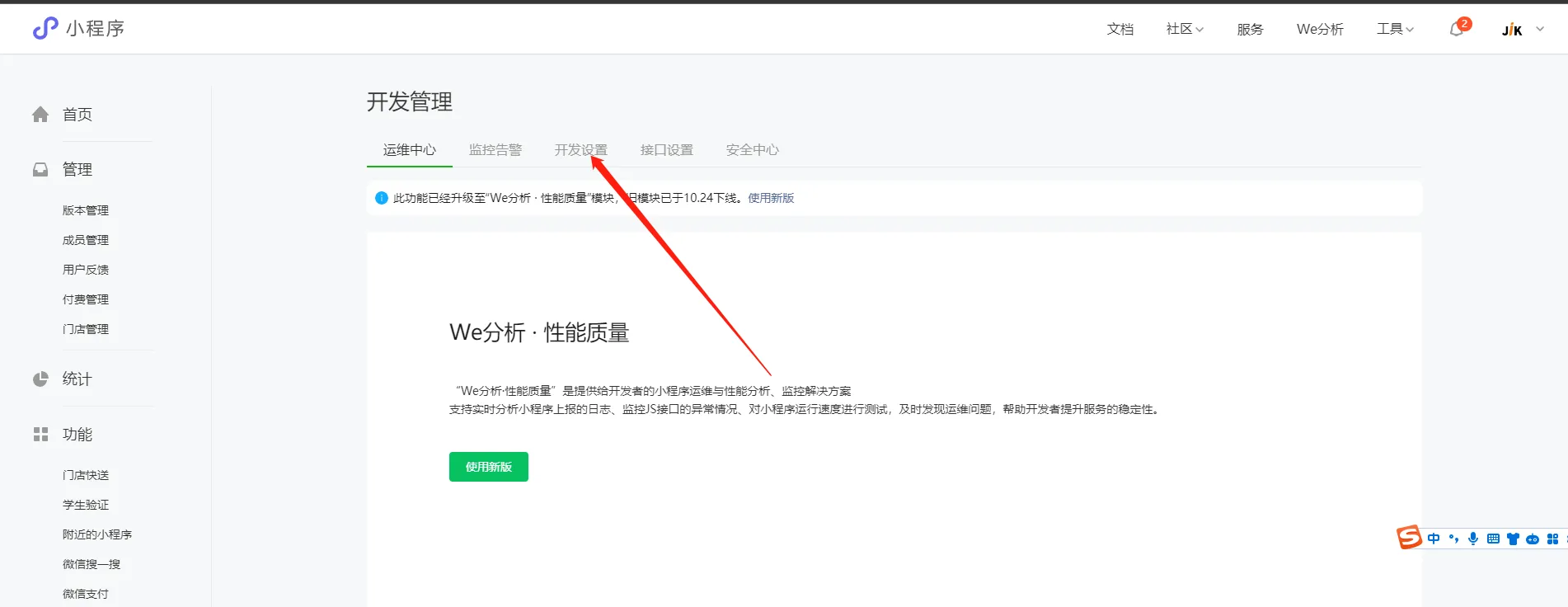Viewport: 1568px width, 607px height.
Task: Open Sogou skin shirt icon
Action: (1513, 539)
